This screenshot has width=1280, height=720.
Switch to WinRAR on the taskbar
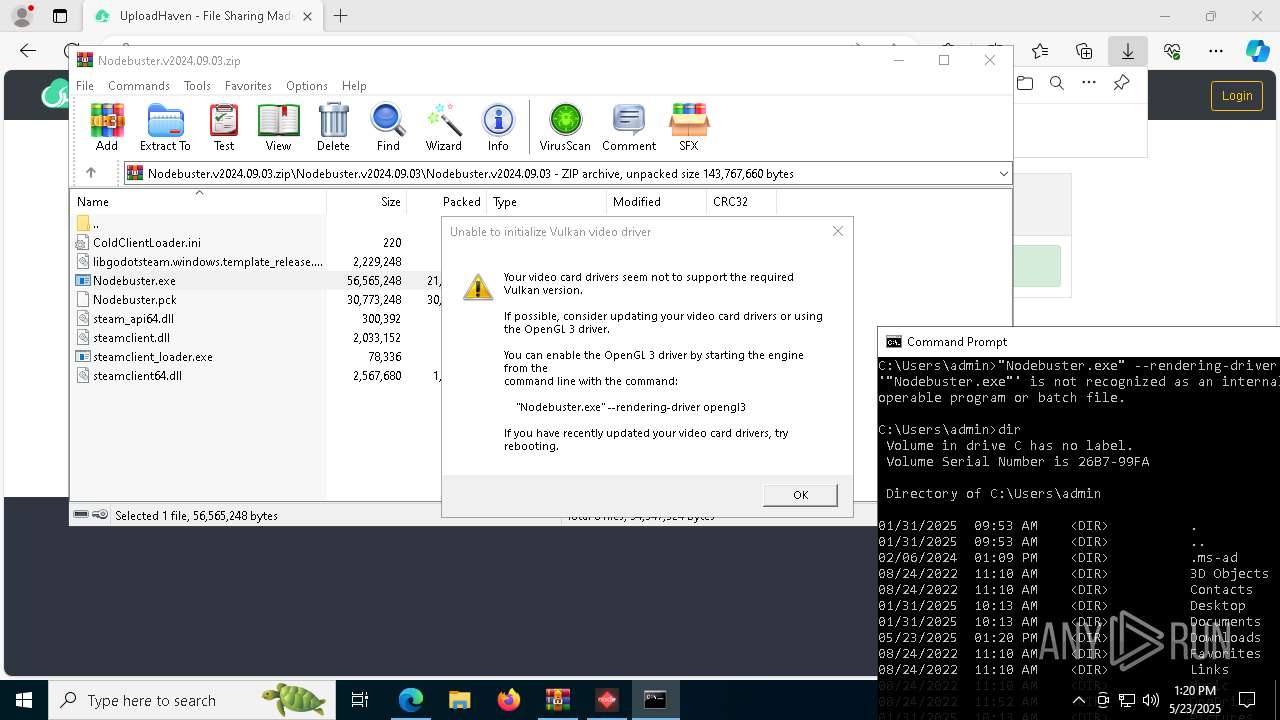point(557,700)
